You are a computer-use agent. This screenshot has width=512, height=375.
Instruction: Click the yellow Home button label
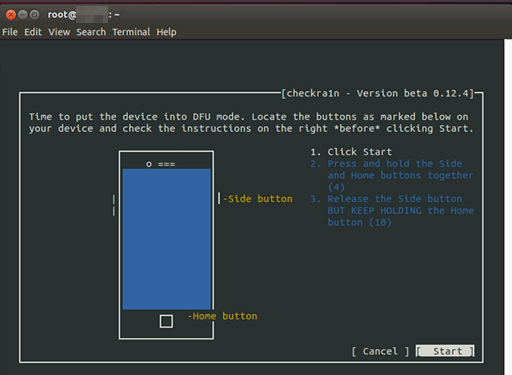(223, 316)
